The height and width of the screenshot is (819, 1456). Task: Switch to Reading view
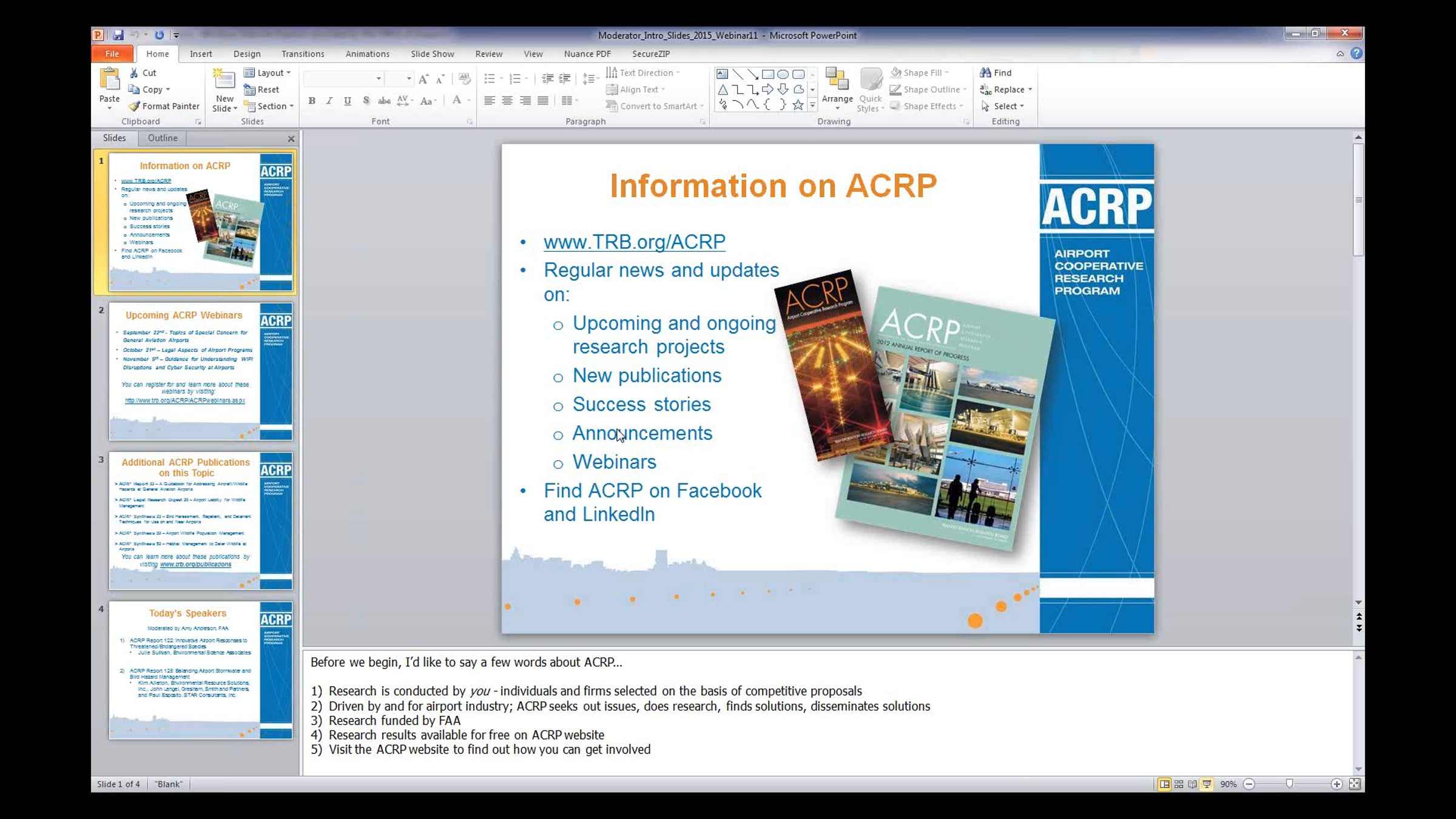(x=1193, y=784)
